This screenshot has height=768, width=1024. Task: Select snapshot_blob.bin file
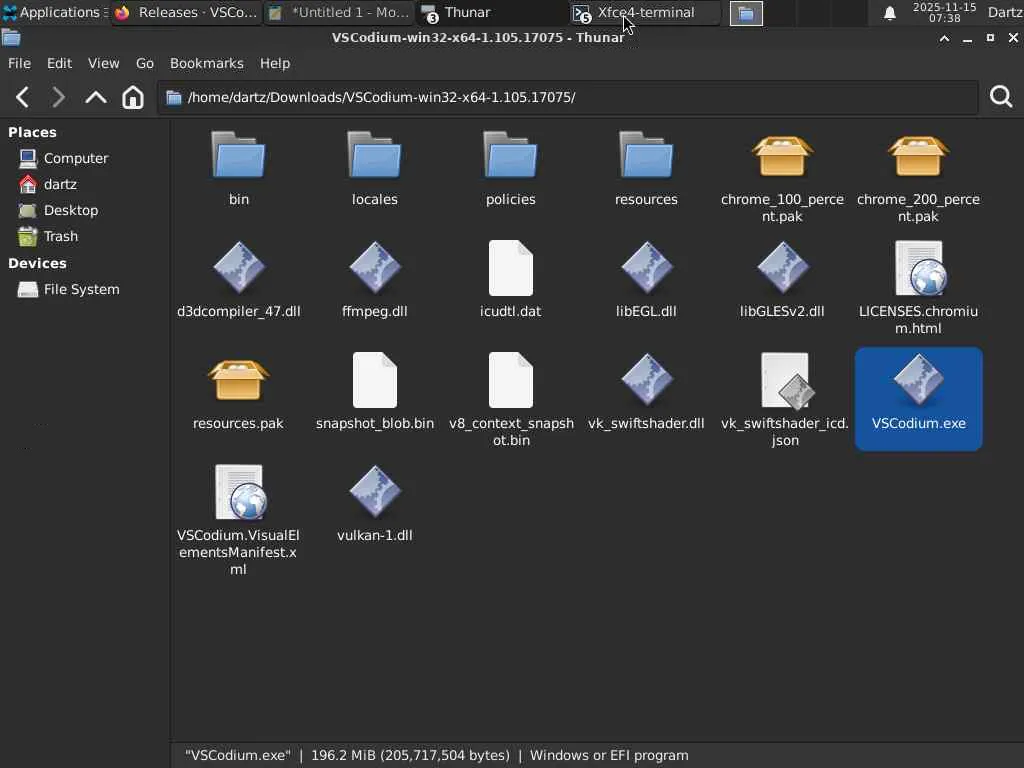[x=375, y=392]
